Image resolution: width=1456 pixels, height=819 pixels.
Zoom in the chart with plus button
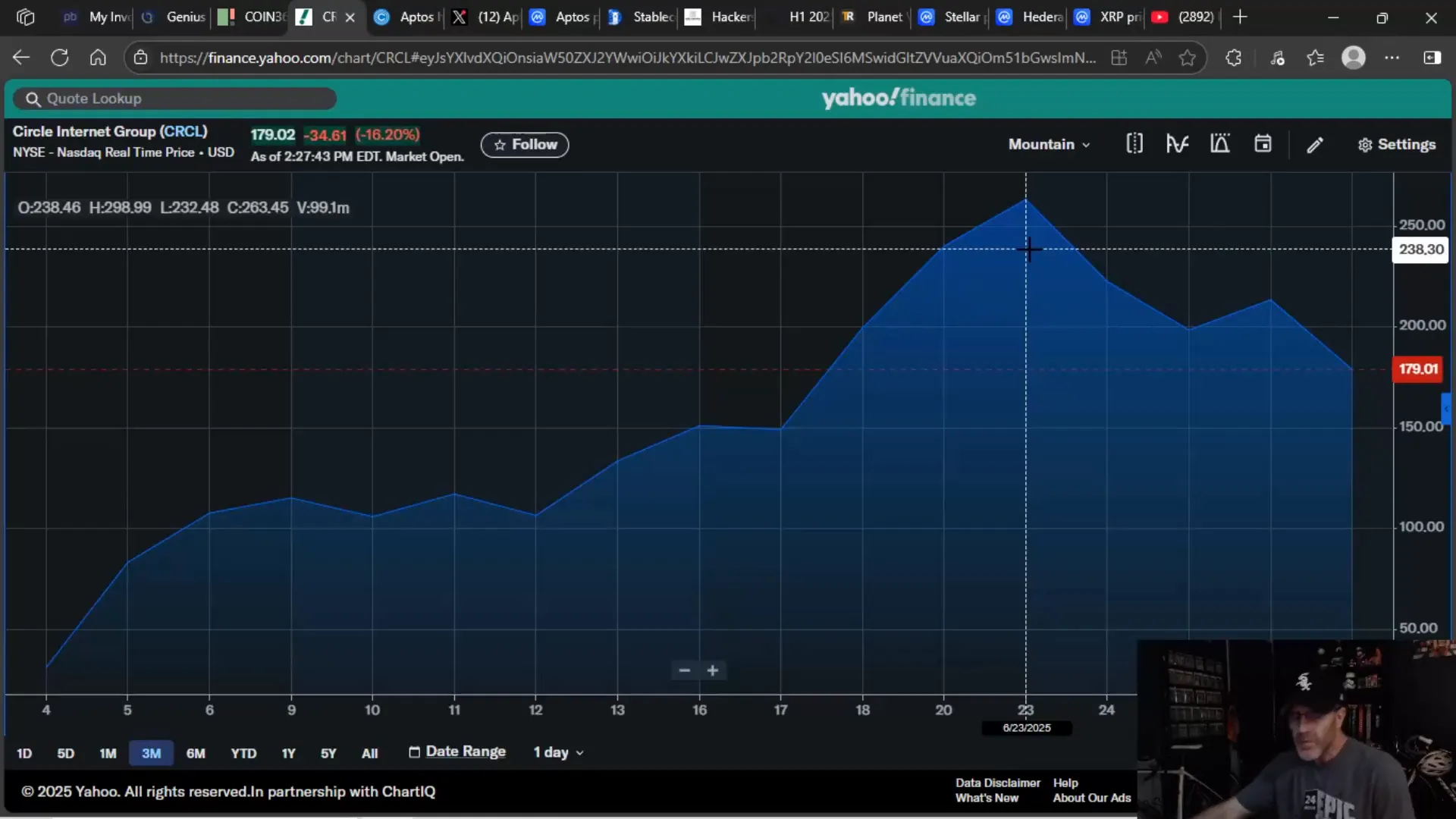pos(713,670)
